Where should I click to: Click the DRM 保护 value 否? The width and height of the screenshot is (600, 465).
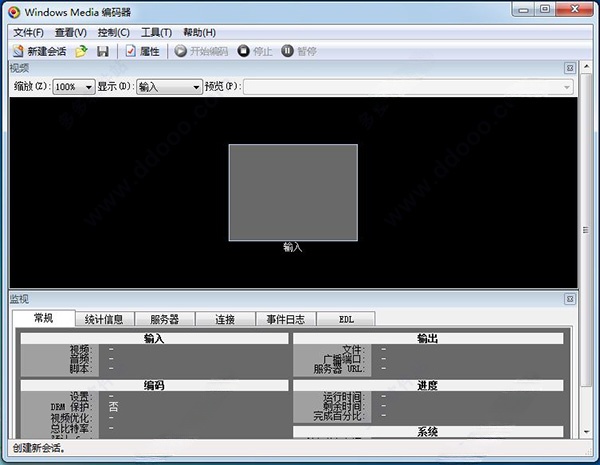coord(114,406)
